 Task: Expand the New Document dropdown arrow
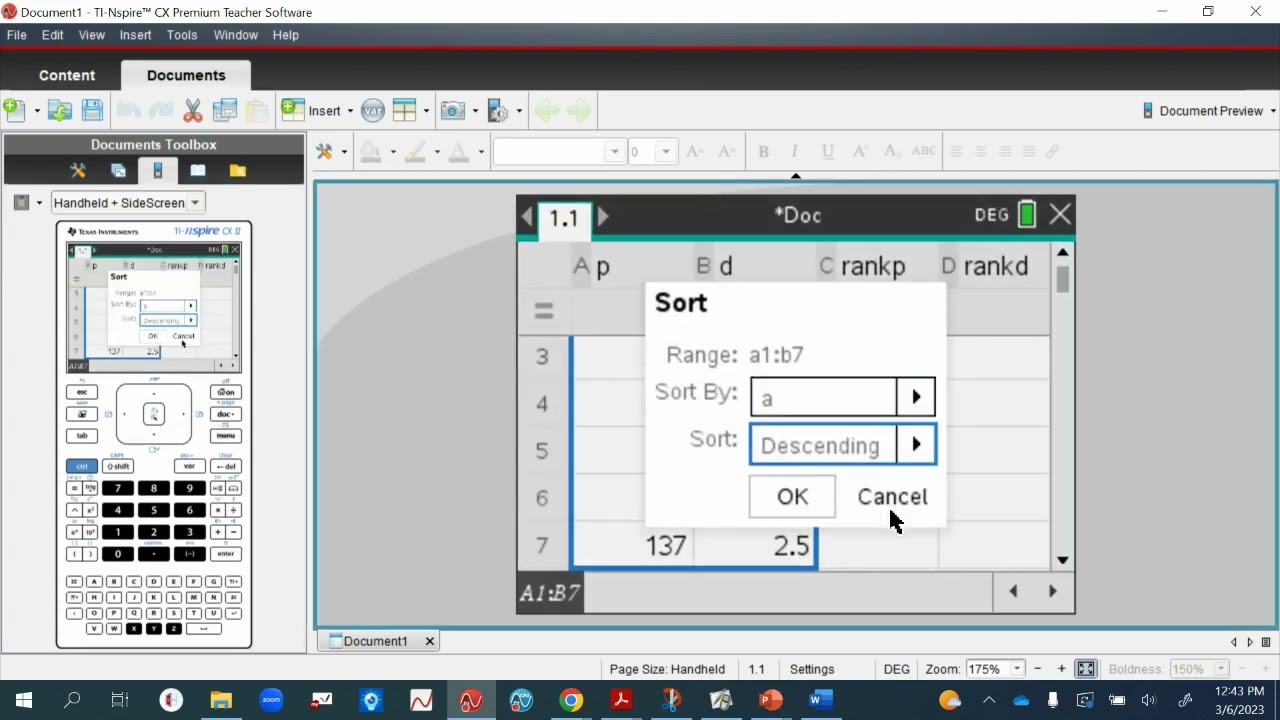(36, 111)
